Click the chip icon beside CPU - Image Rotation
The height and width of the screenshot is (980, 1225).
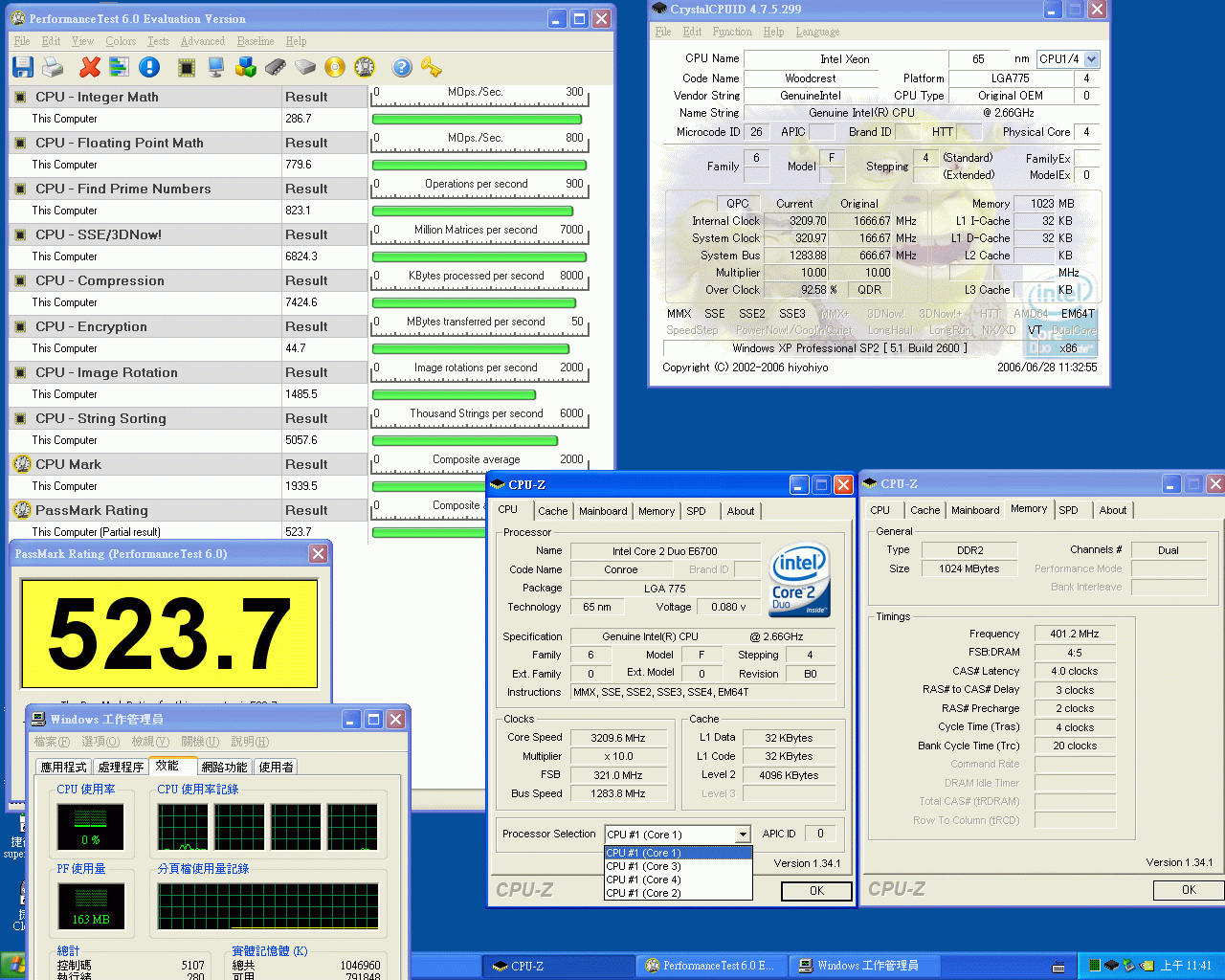click(x=21, y=372)
